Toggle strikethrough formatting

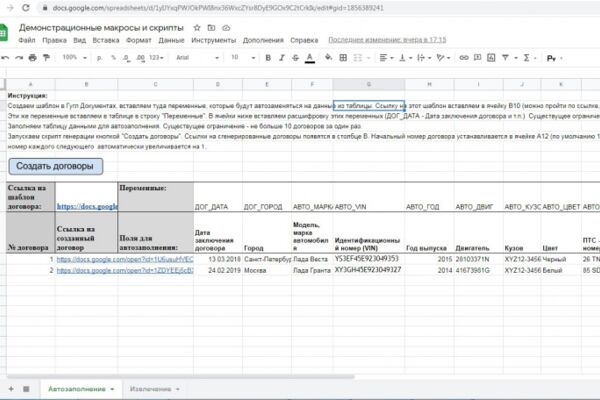[295, 58]
